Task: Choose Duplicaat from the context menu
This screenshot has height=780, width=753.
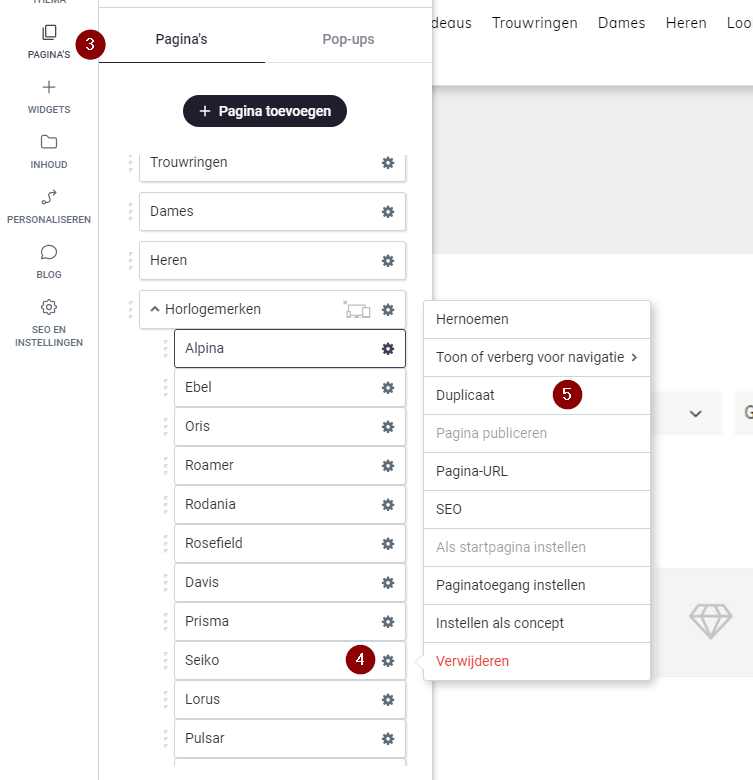Action: (537, 395)
